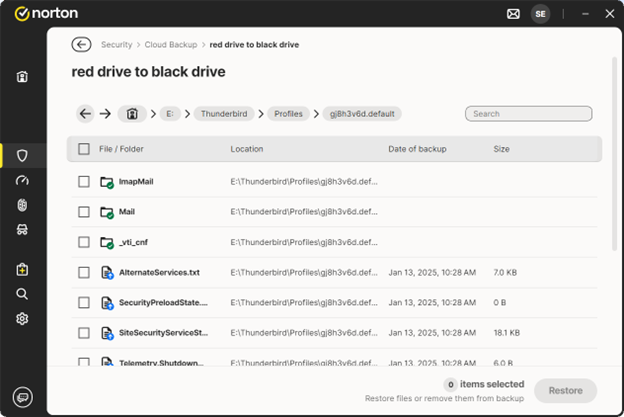This screenshot has width=624, height=417.
Task: Open the Mail folder
Action: point(127,212)
